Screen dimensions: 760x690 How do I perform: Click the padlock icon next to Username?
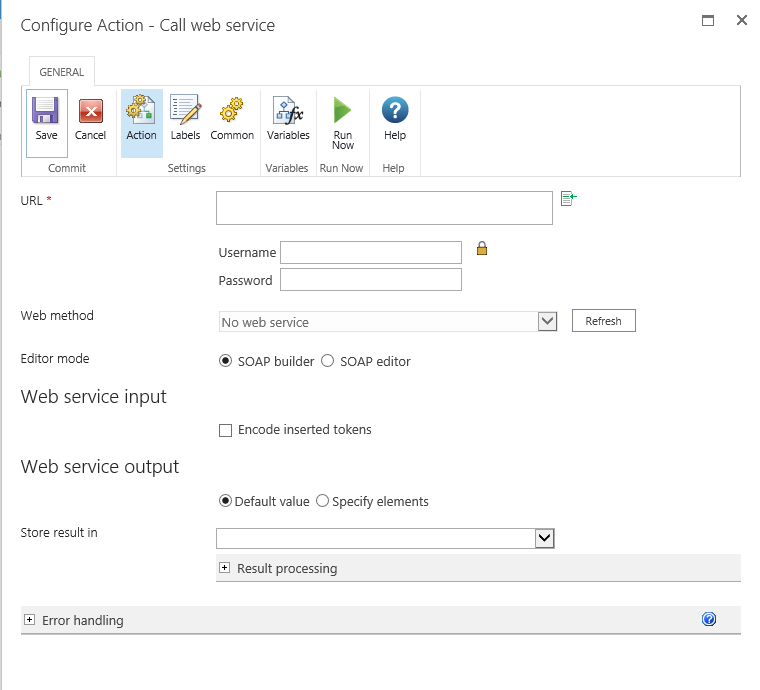point(482,249)
